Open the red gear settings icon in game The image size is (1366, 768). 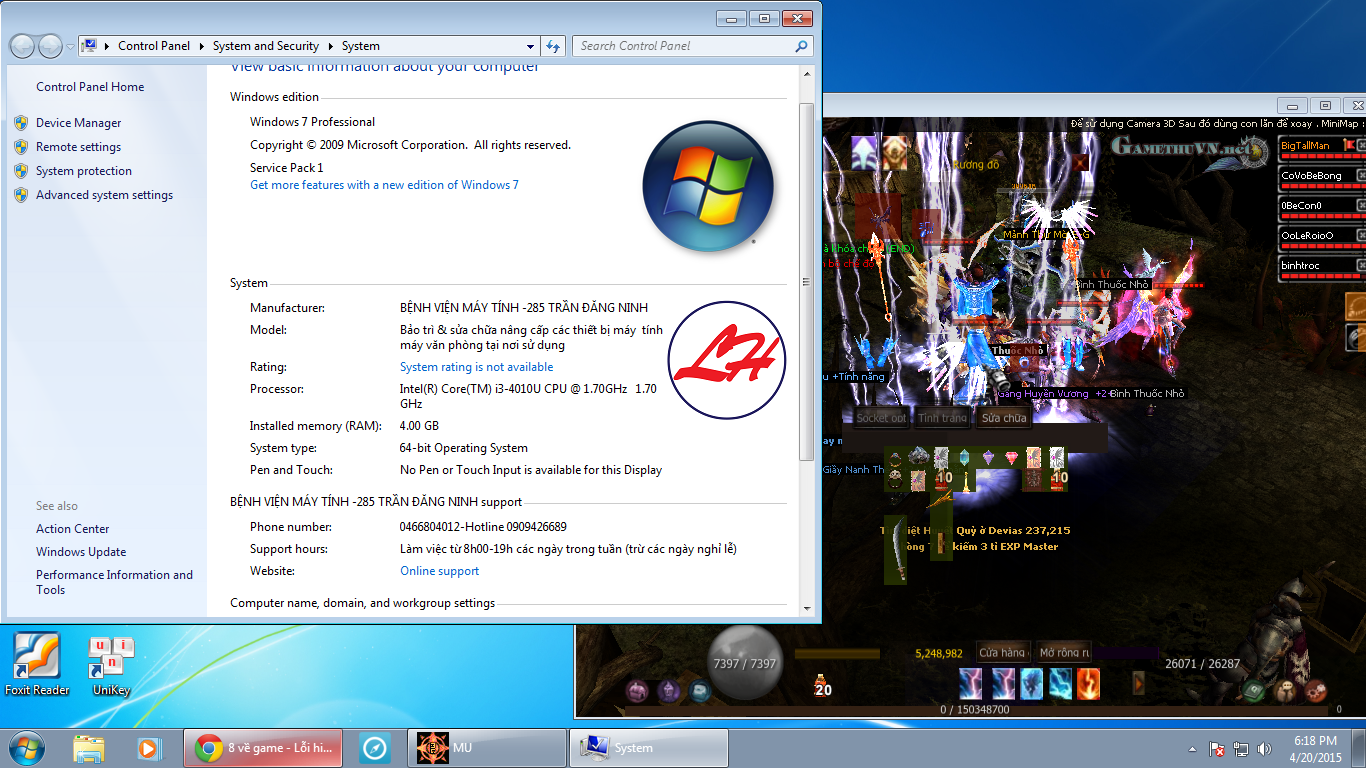click(1316, 689)
